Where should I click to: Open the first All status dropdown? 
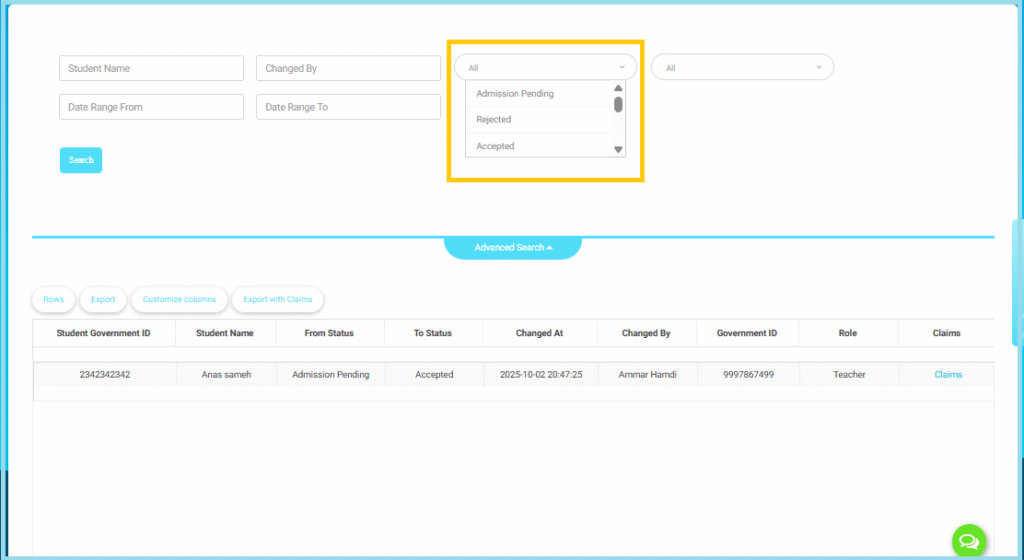click(545, 68)
